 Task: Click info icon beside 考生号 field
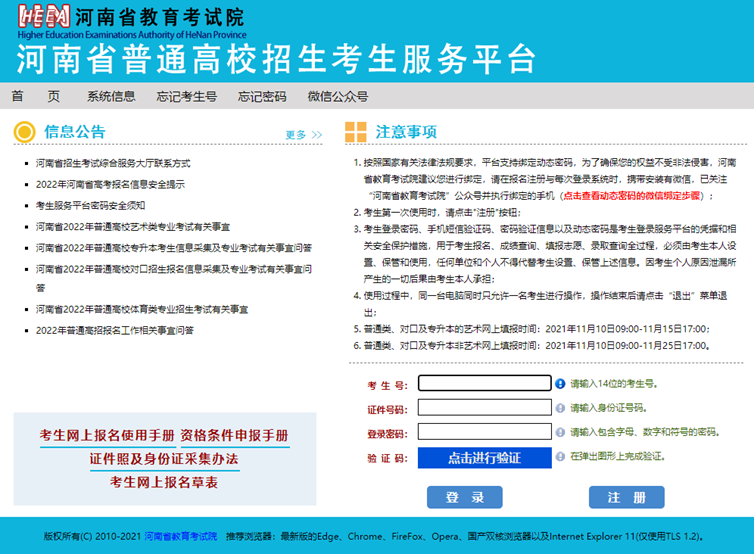[560, 383]
